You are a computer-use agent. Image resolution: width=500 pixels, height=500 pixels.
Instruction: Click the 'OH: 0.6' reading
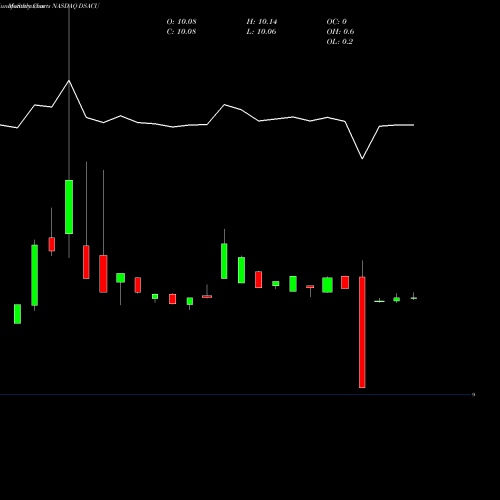340,32
